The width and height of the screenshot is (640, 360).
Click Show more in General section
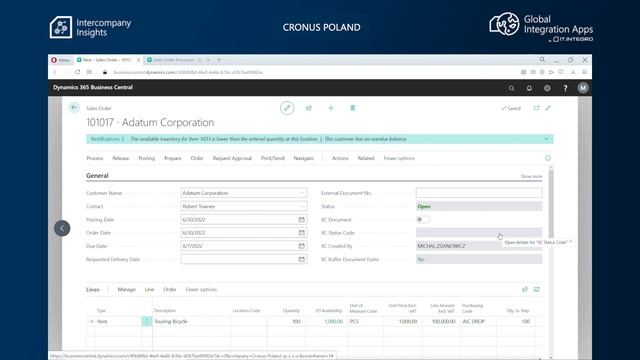pos(531,176)
